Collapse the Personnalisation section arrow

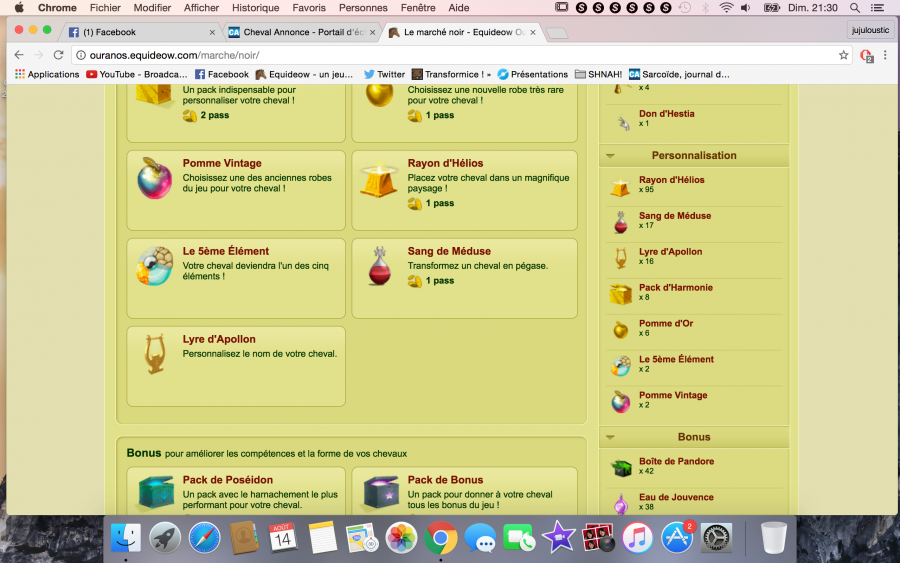(610, 156)
